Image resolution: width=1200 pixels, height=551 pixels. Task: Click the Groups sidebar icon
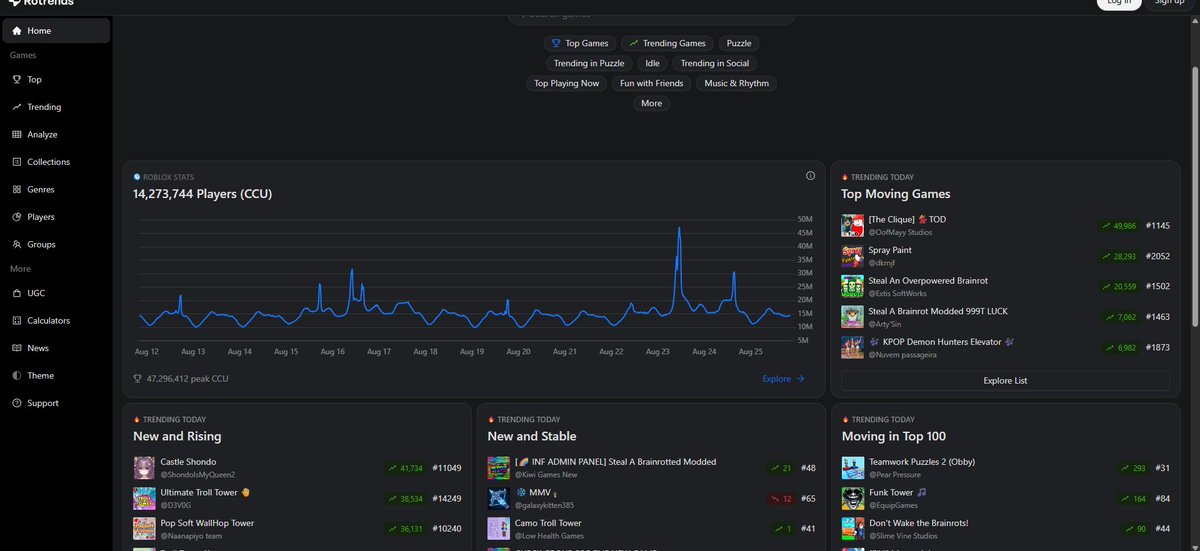coord(17,244)
